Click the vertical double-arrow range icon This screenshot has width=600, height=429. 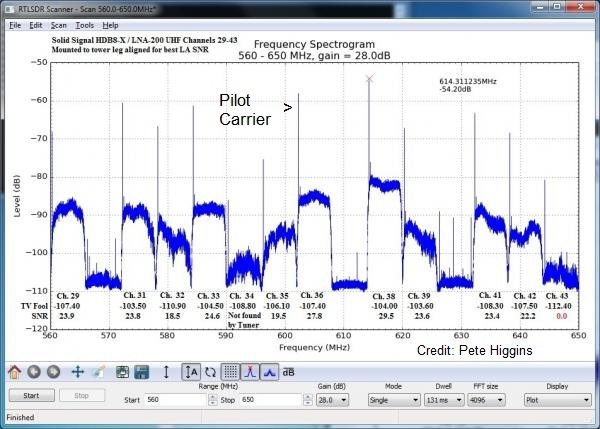point(166,371)
